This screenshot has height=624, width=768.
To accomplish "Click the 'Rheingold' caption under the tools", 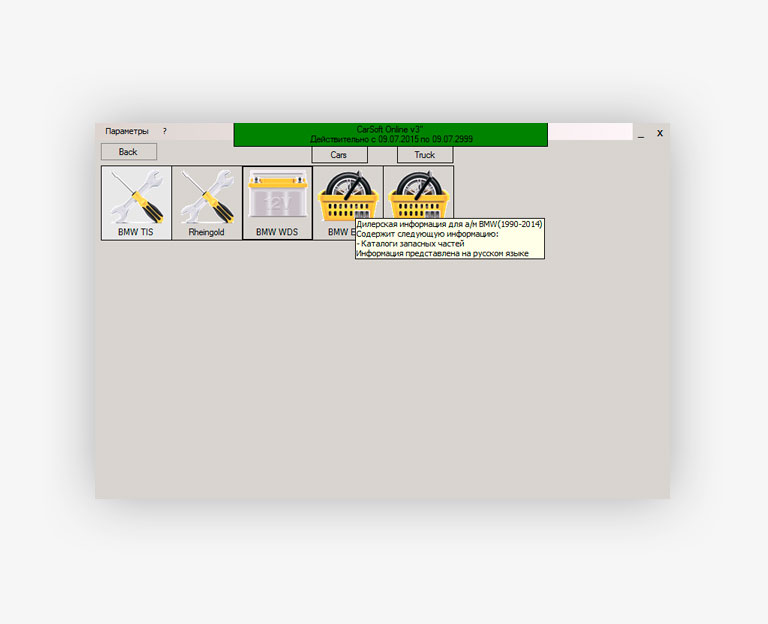I will [x=207, y=232].
